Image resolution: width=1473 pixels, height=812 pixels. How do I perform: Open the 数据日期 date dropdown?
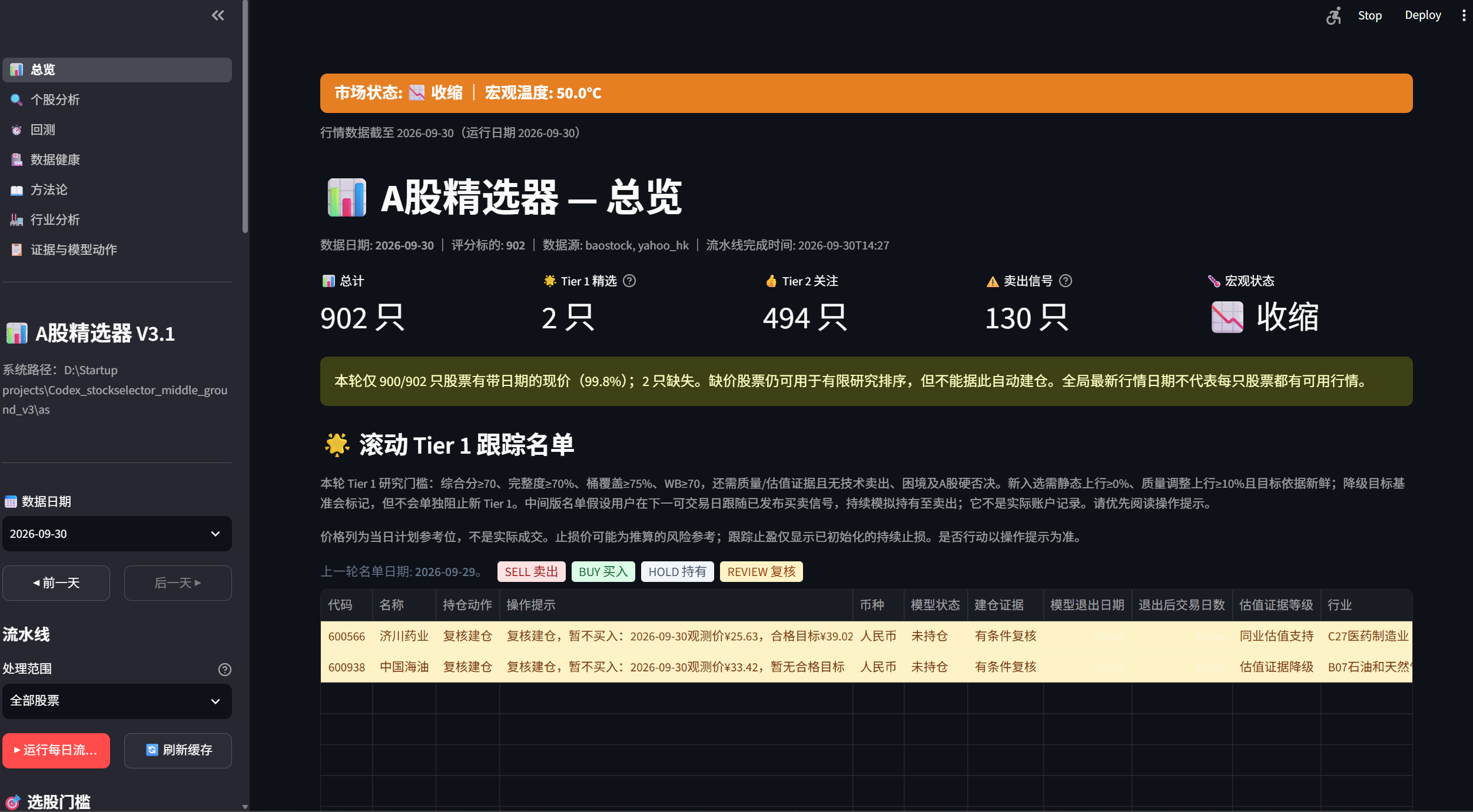[117, 534]
